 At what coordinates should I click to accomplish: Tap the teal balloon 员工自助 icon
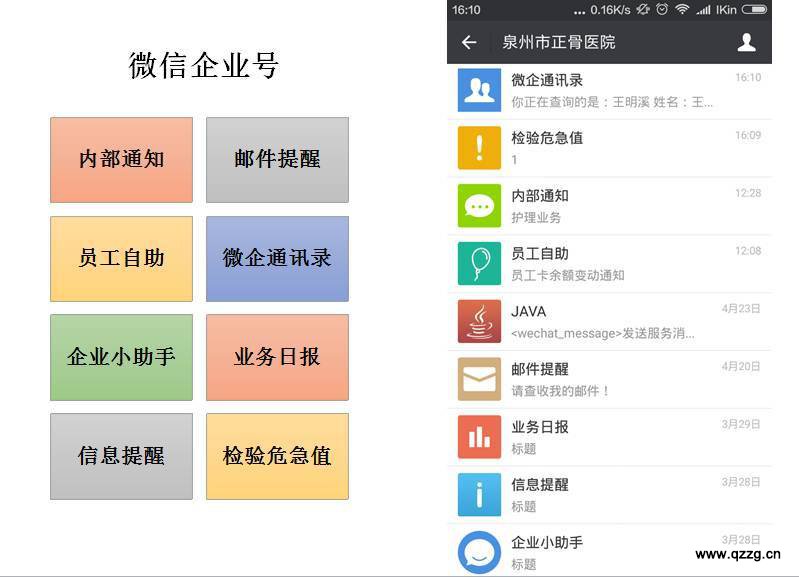click(x=479, y=264)
